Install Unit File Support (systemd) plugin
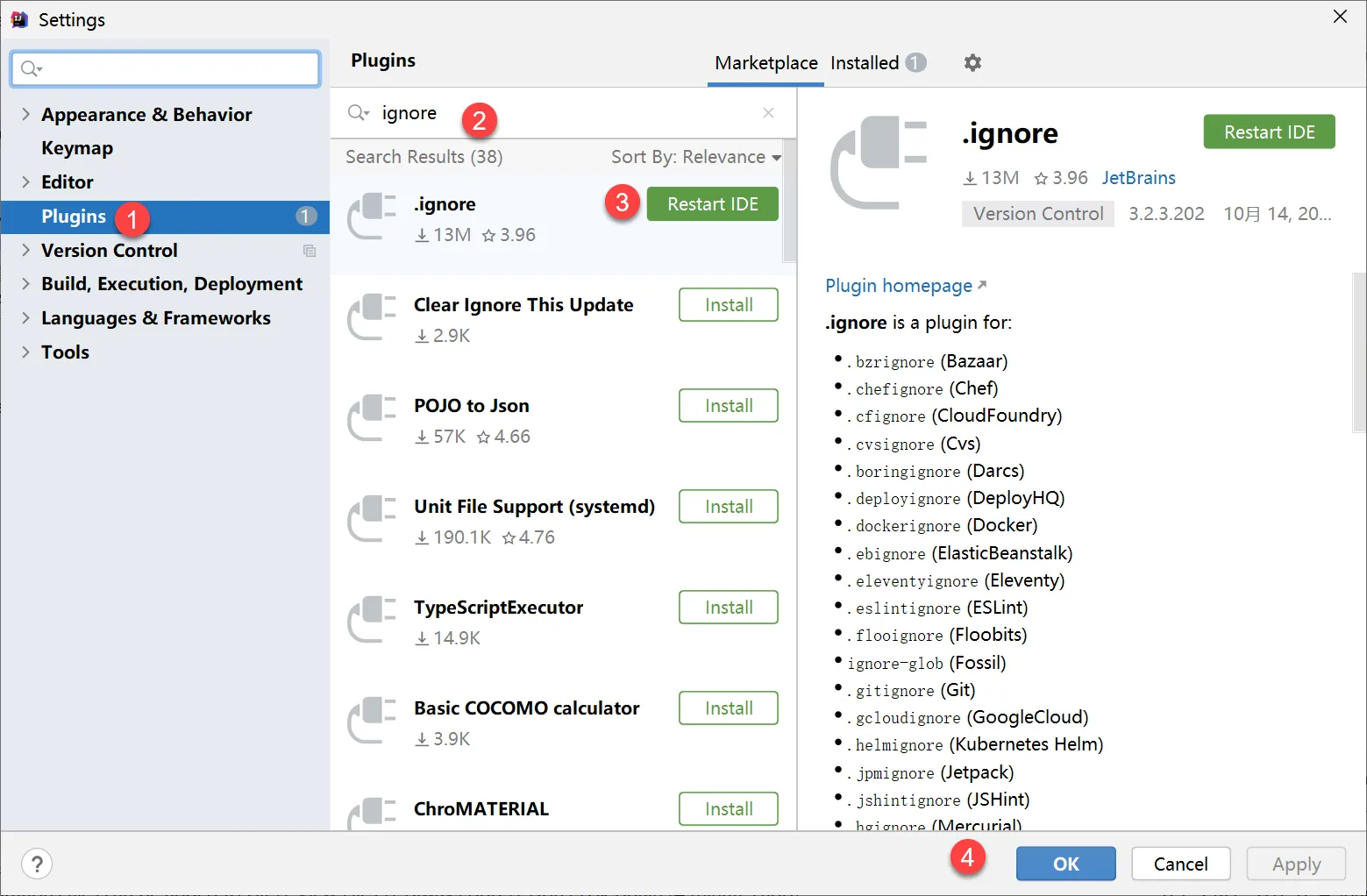The width and height of the screenshot is (1367, 896). [x=729, y=507]
